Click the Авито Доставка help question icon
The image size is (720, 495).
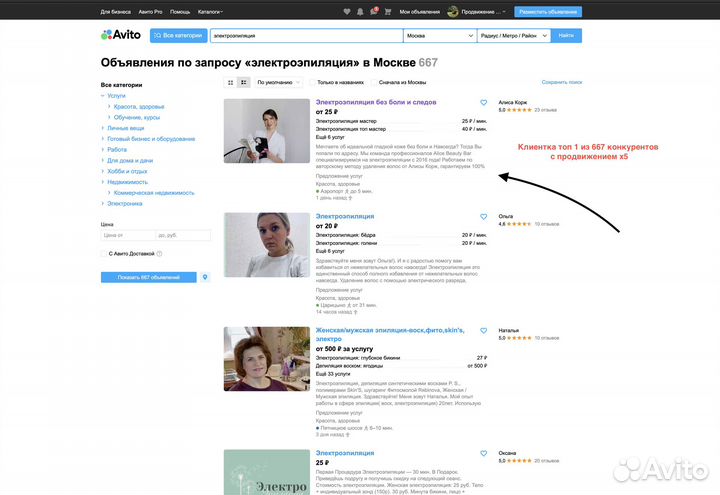pos(159,253)
